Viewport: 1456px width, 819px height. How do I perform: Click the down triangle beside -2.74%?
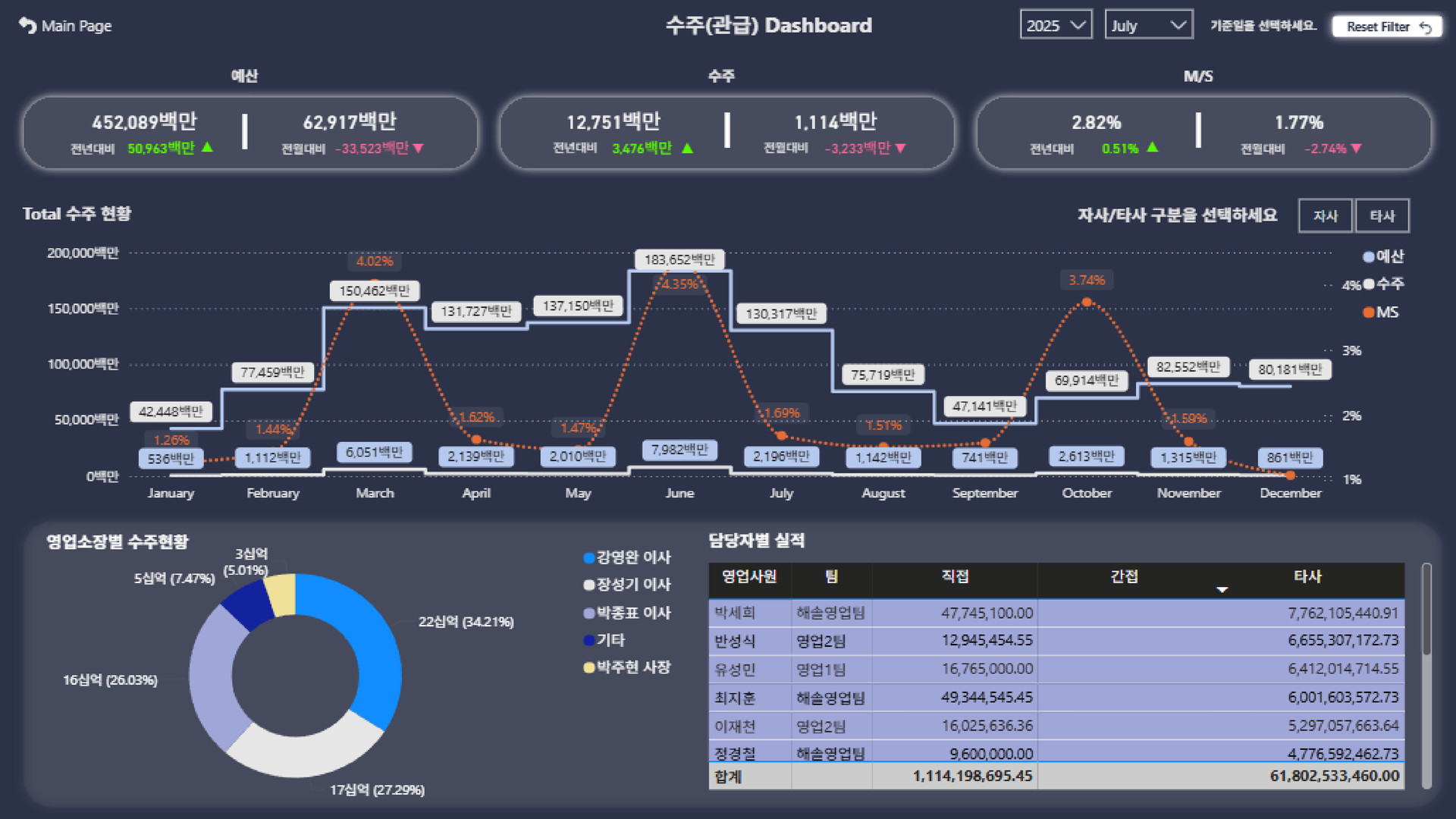(1357, 149)
